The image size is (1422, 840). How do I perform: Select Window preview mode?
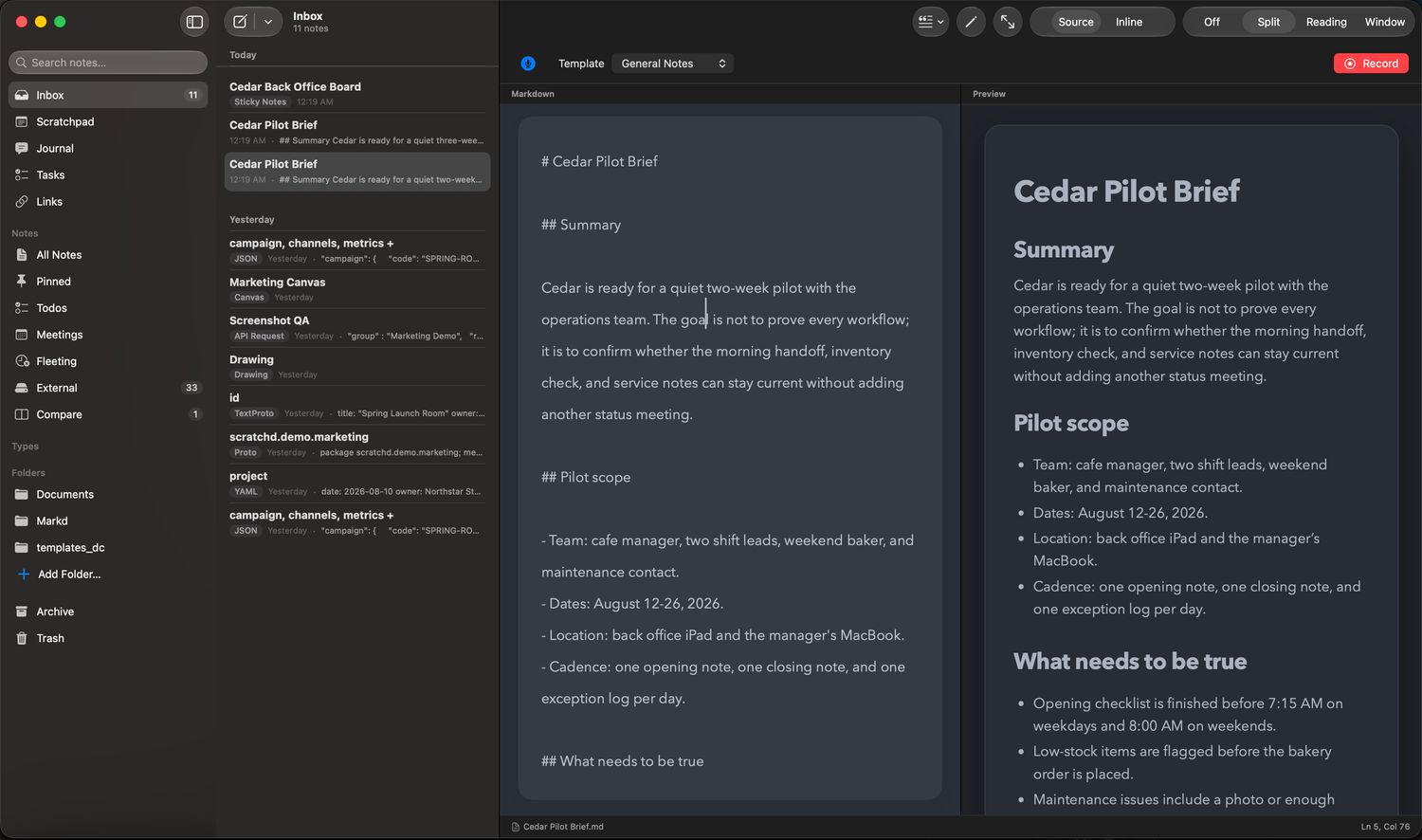[x=1384, y=22]
